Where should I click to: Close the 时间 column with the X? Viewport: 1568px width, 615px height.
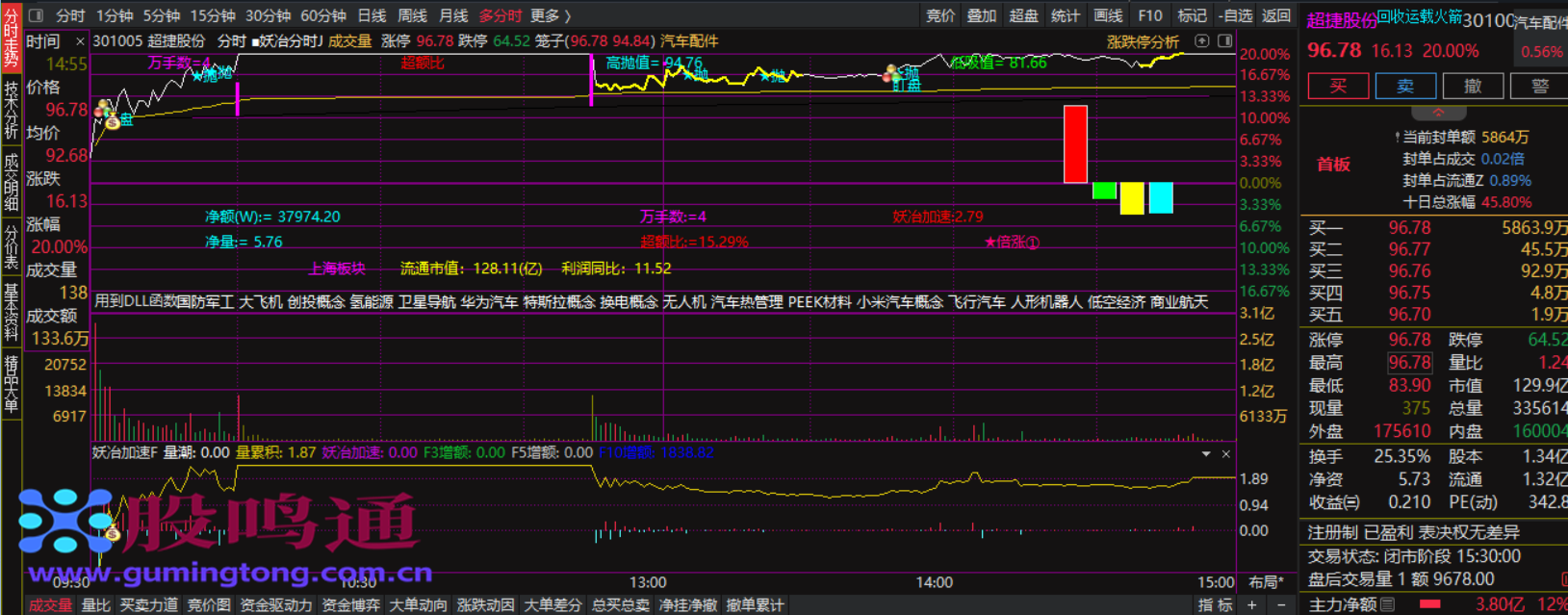point(80,41)
